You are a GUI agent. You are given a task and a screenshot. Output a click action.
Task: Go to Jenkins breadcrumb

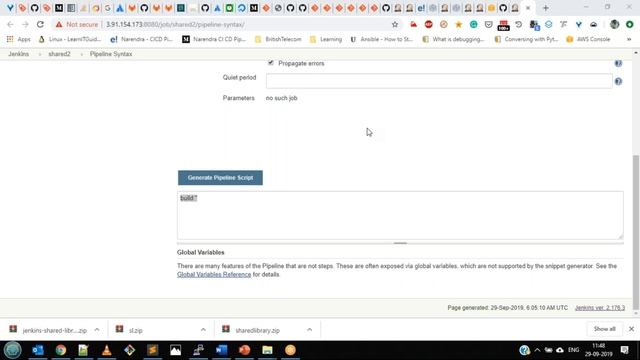click(x=19, y=54)
